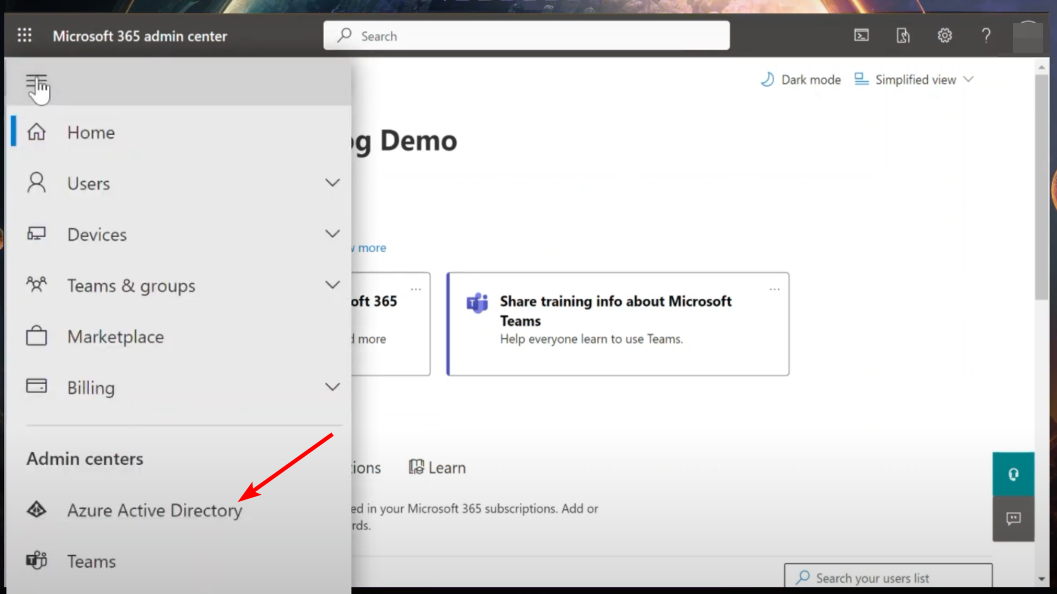Select the Devices icon in the sidebar
Image resolution: width=1057 pixels, height=594 pixels.
pyautogui.click(x=36, y=234)
